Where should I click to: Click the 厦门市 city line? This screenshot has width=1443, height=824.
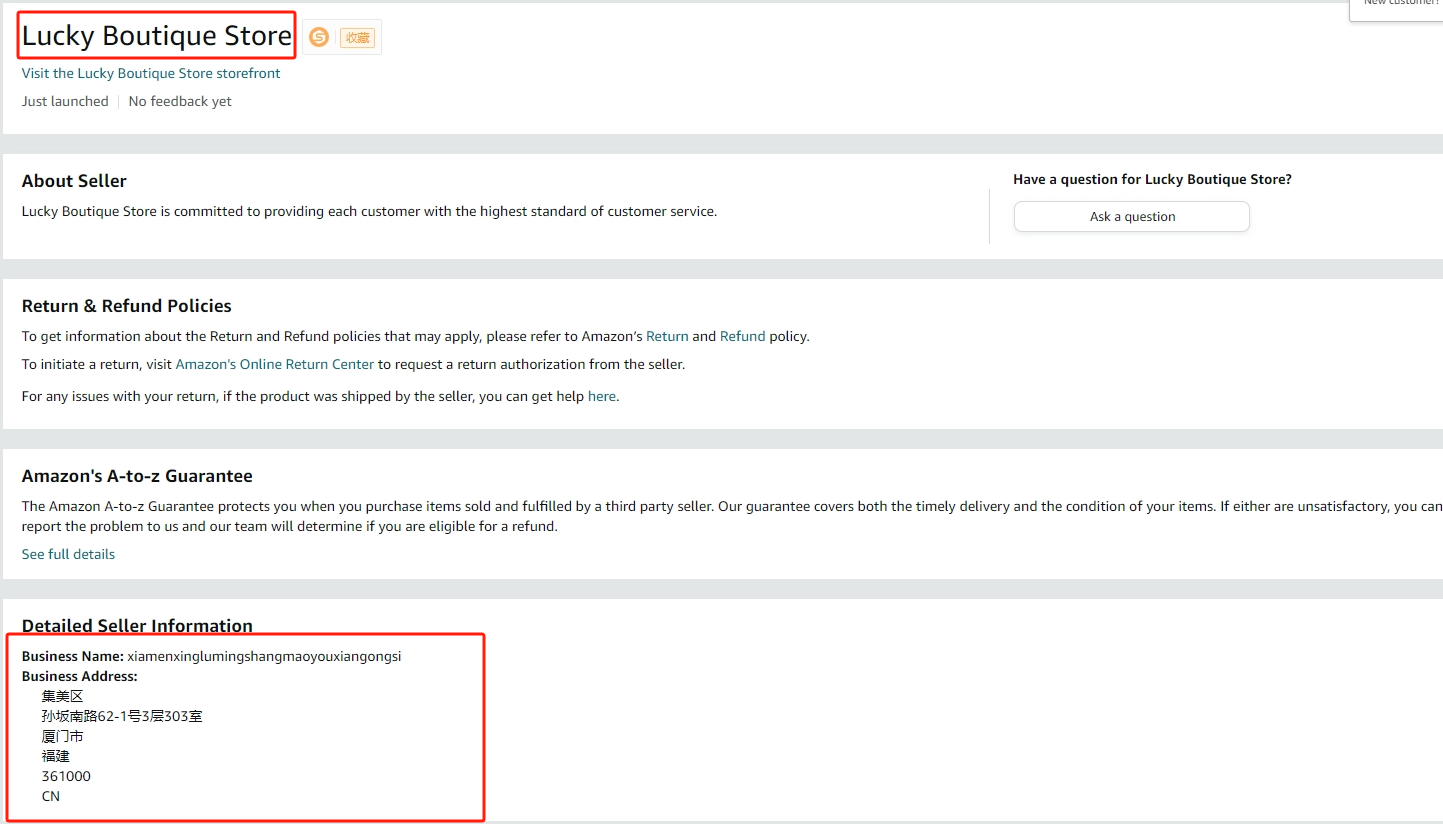(63, 736)
